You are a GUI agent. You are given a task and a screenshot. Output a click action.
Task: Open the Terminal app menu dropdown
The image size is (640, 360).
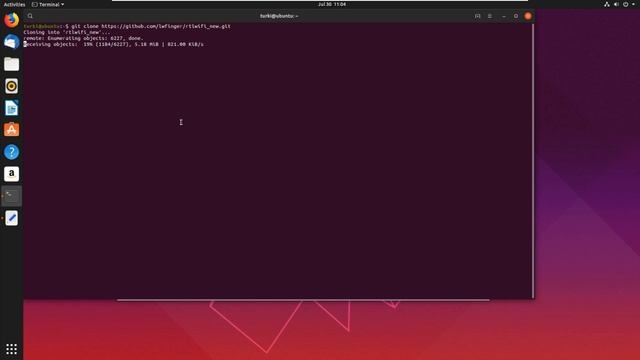pyautogui.click(x=48, y=4)
